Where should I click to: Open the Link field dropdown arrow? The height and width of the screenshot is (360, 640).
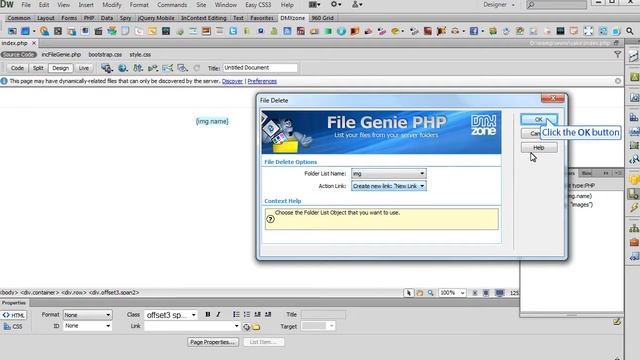(236, 326)
